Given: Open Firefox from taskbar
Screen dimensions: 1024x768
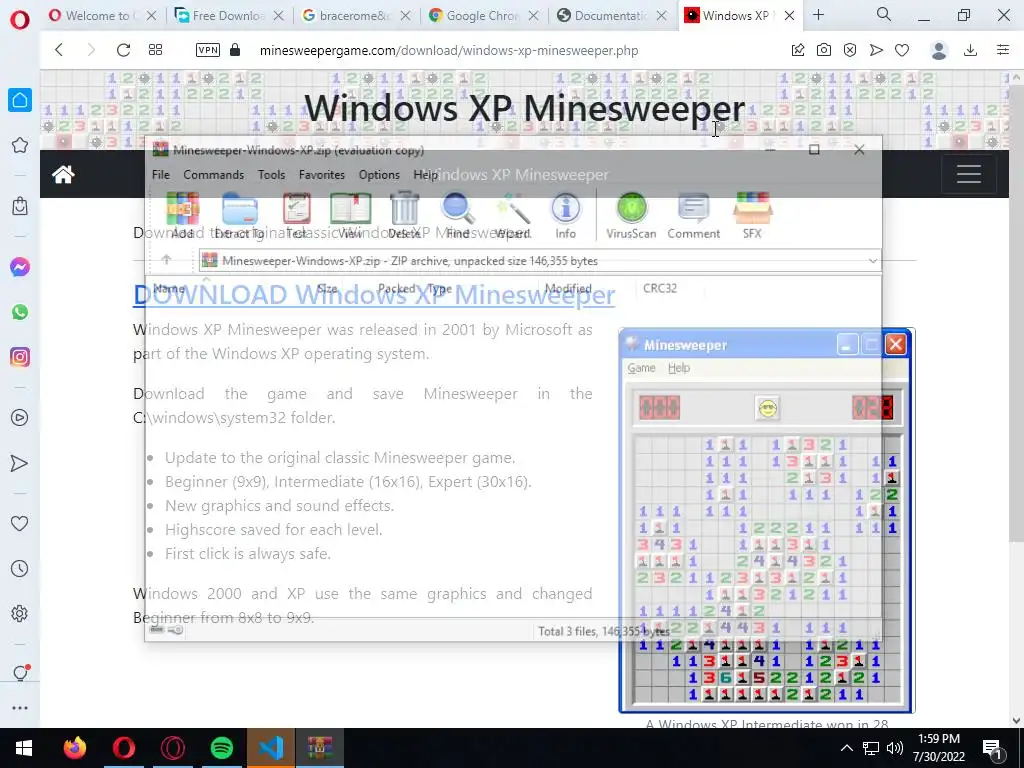Looking at the screenshot, I should point(74,748).
